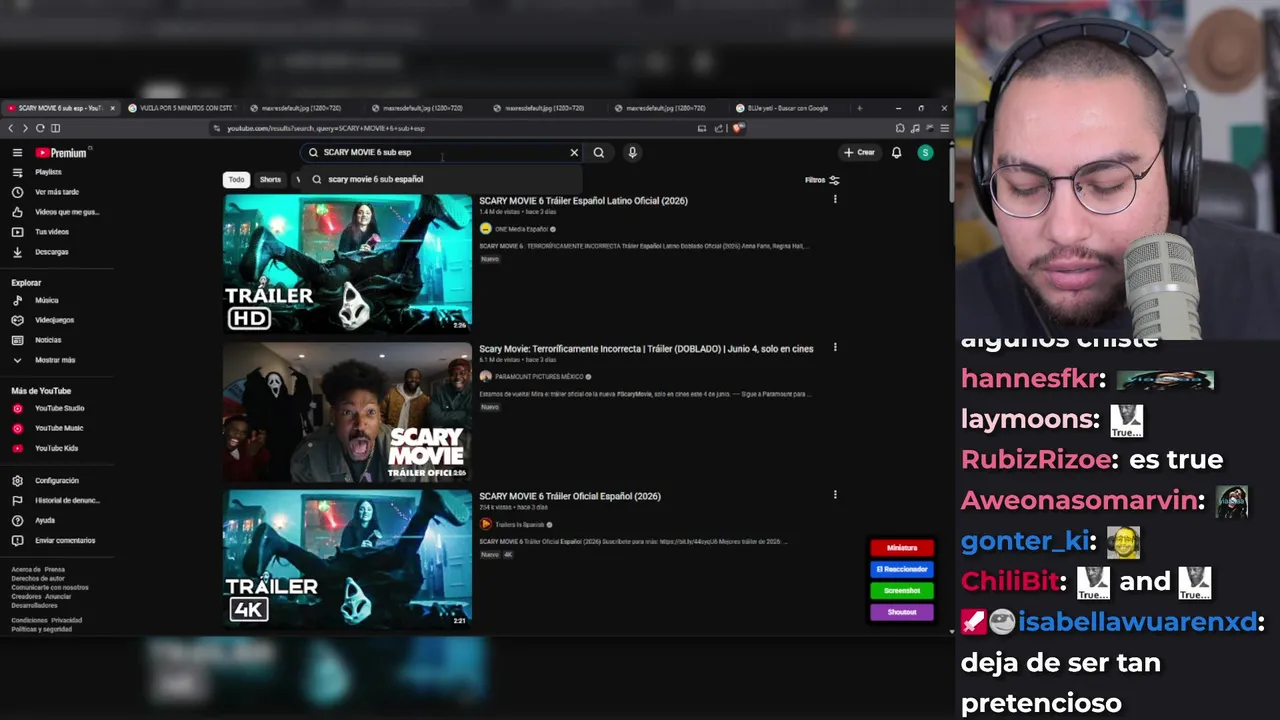Viewport: 1280px width, 720px height.
Task: Select the 'Shorts' filter chip
Action: (270, 180)
